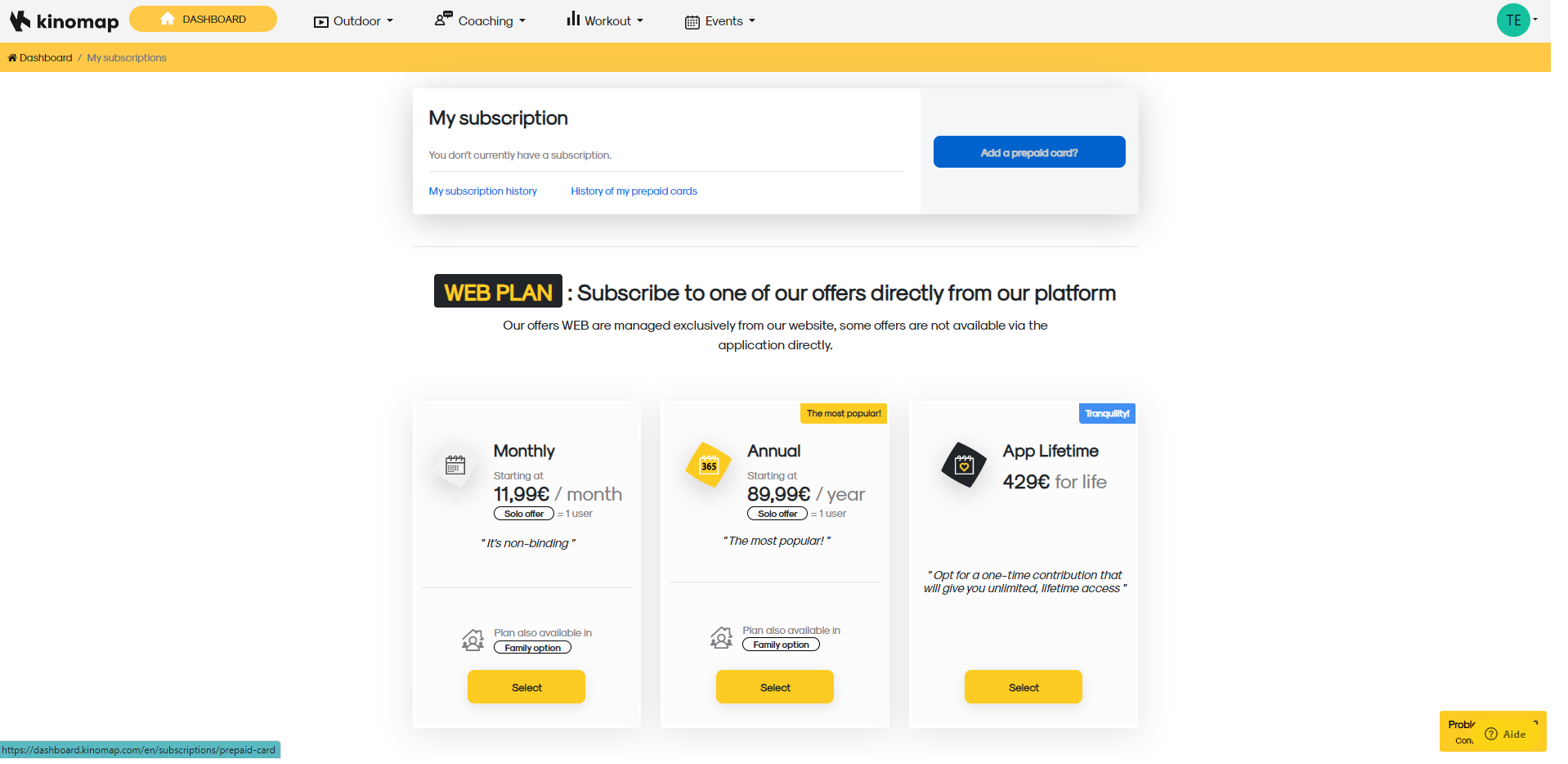Click the TE user avatar
The height and width of the screenshot is (764, 1568).
click(1512, 20)
